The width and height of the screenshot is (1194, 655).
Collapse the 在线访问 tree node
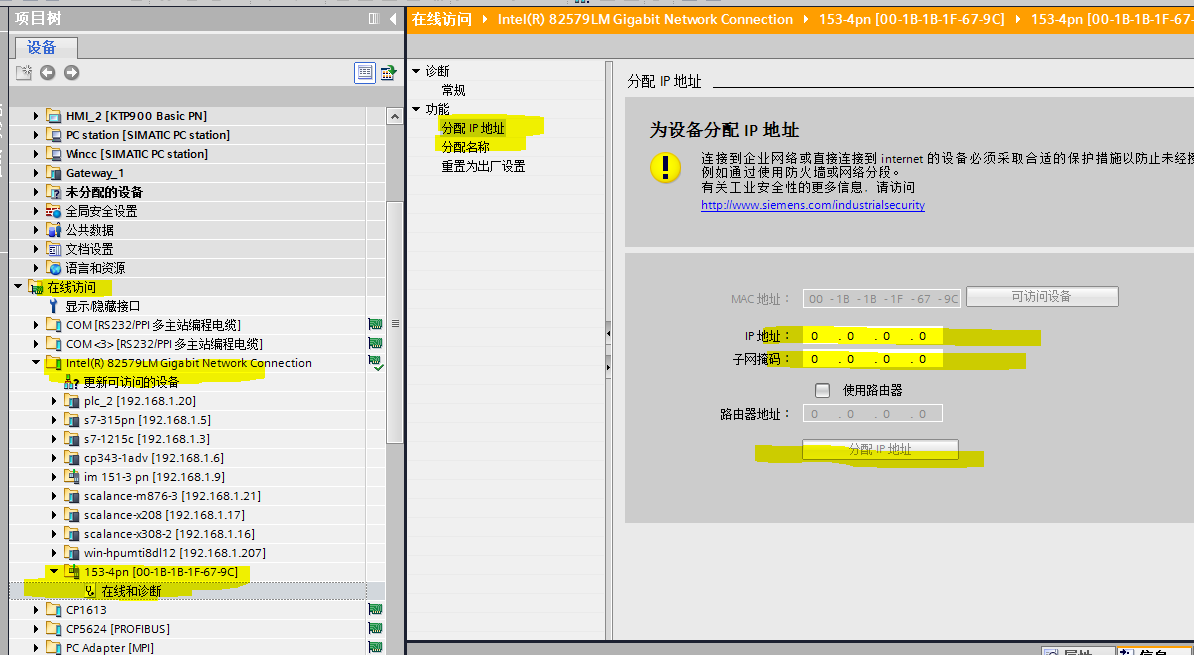[x=19, y=287]
